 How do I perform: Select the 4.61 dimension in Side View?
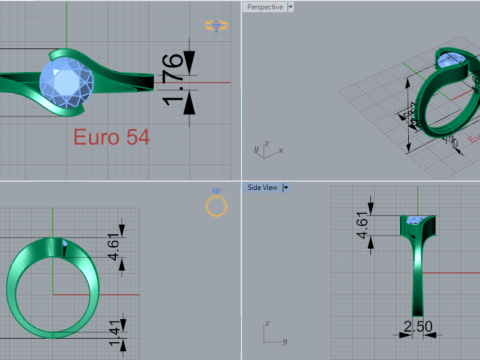coord(362,226)
